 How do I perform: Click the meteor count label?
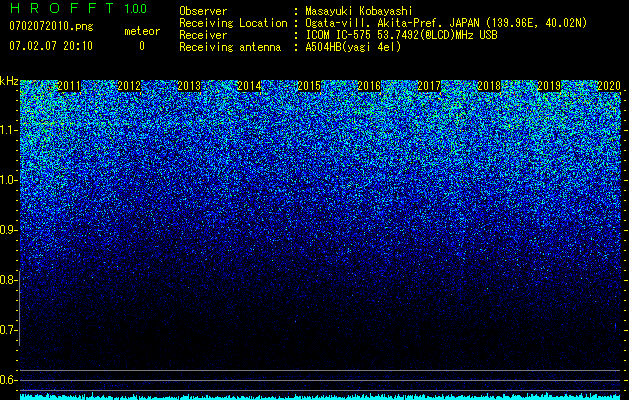[x=142, y=31]
